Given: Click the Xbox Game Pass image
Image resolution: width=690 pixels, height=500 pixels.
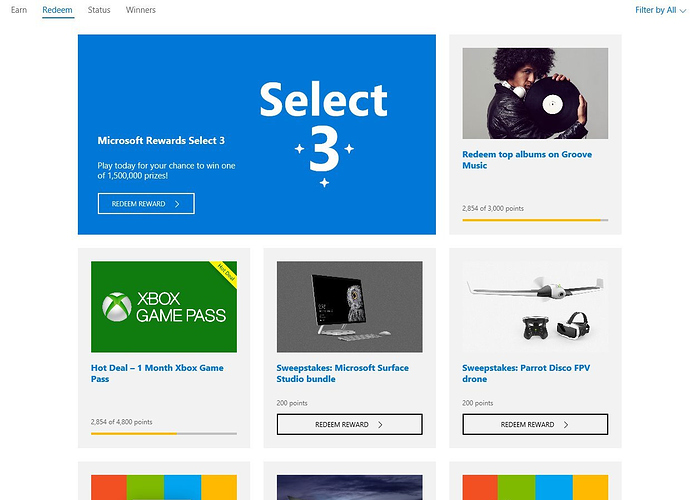Looking at the screenshot, I should 164,307.
